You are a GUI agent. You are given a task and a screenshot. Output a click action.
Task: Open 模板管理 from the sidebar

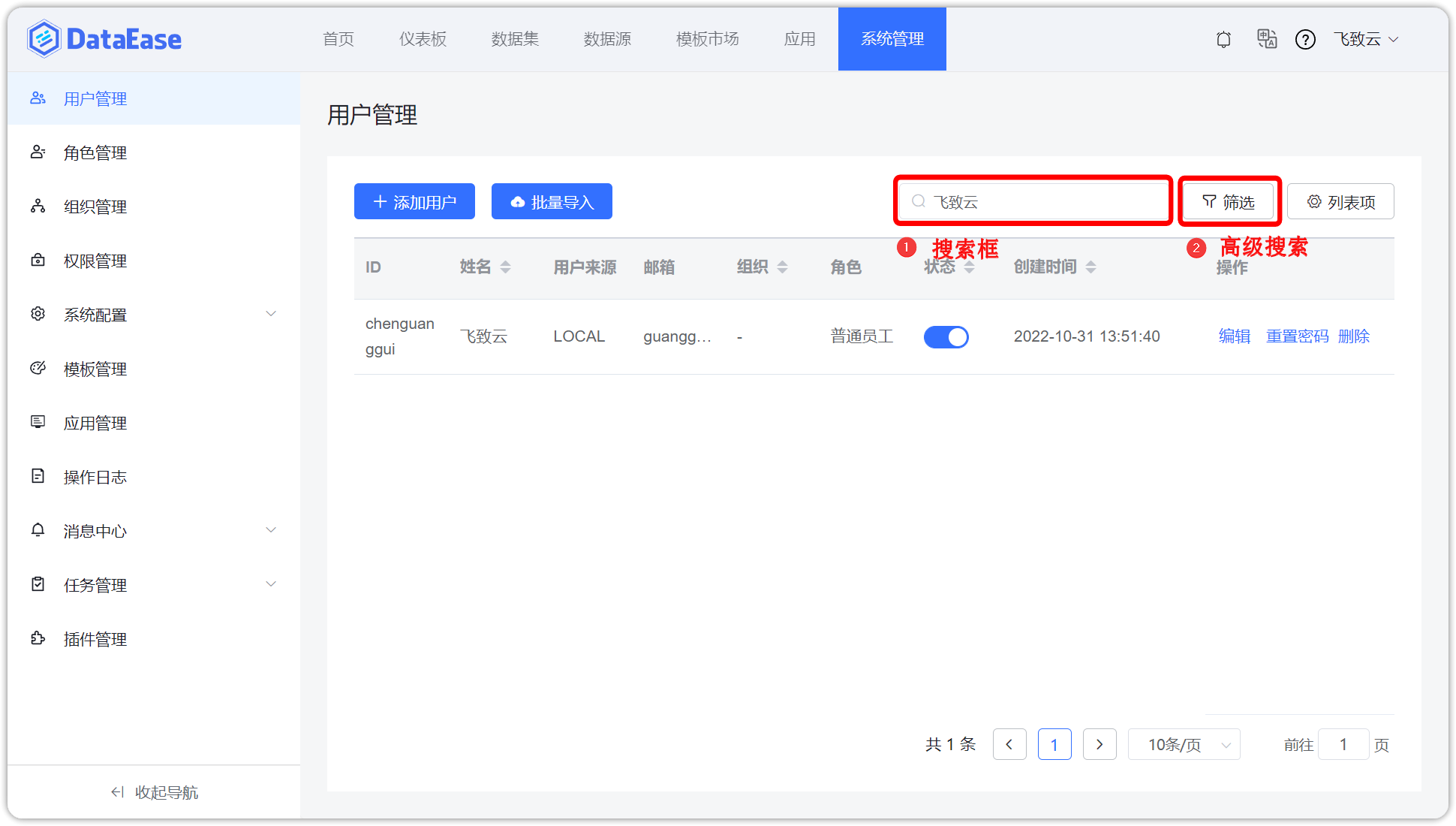click(95, 369)
